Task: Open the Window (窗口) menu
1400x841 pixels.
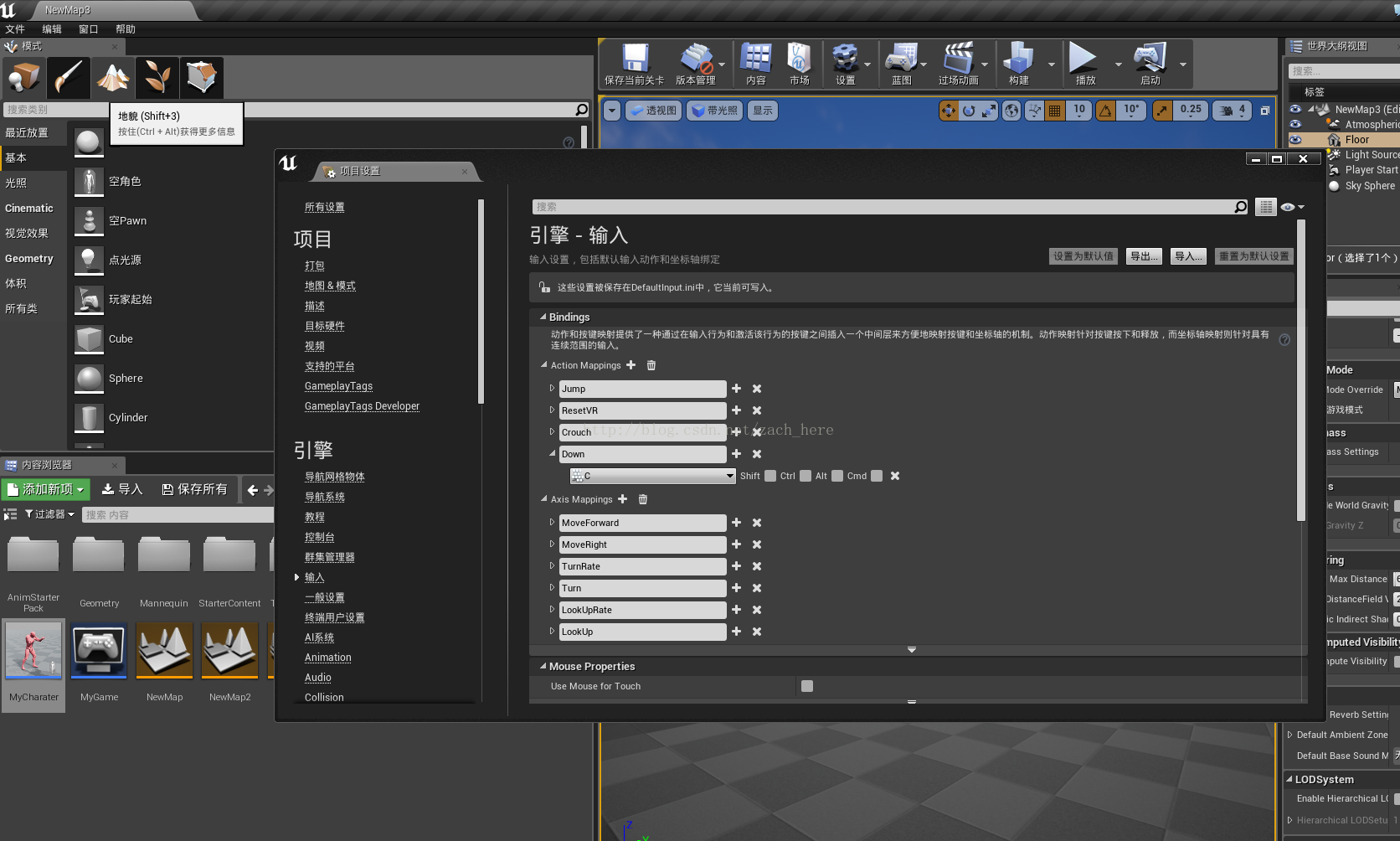Action: tap(89, 29)
